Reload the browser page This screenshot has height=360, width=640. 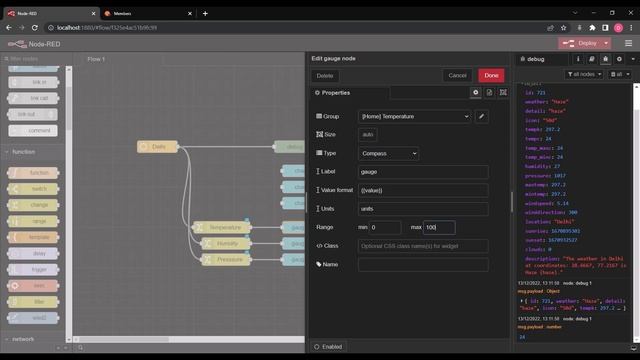[35, 28]
